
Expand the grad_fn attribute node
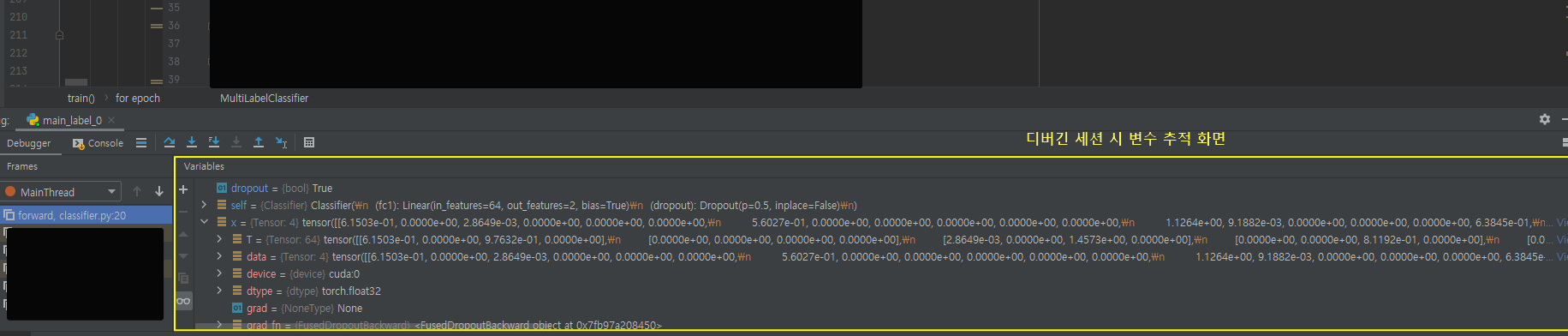[x=219, y=324]
